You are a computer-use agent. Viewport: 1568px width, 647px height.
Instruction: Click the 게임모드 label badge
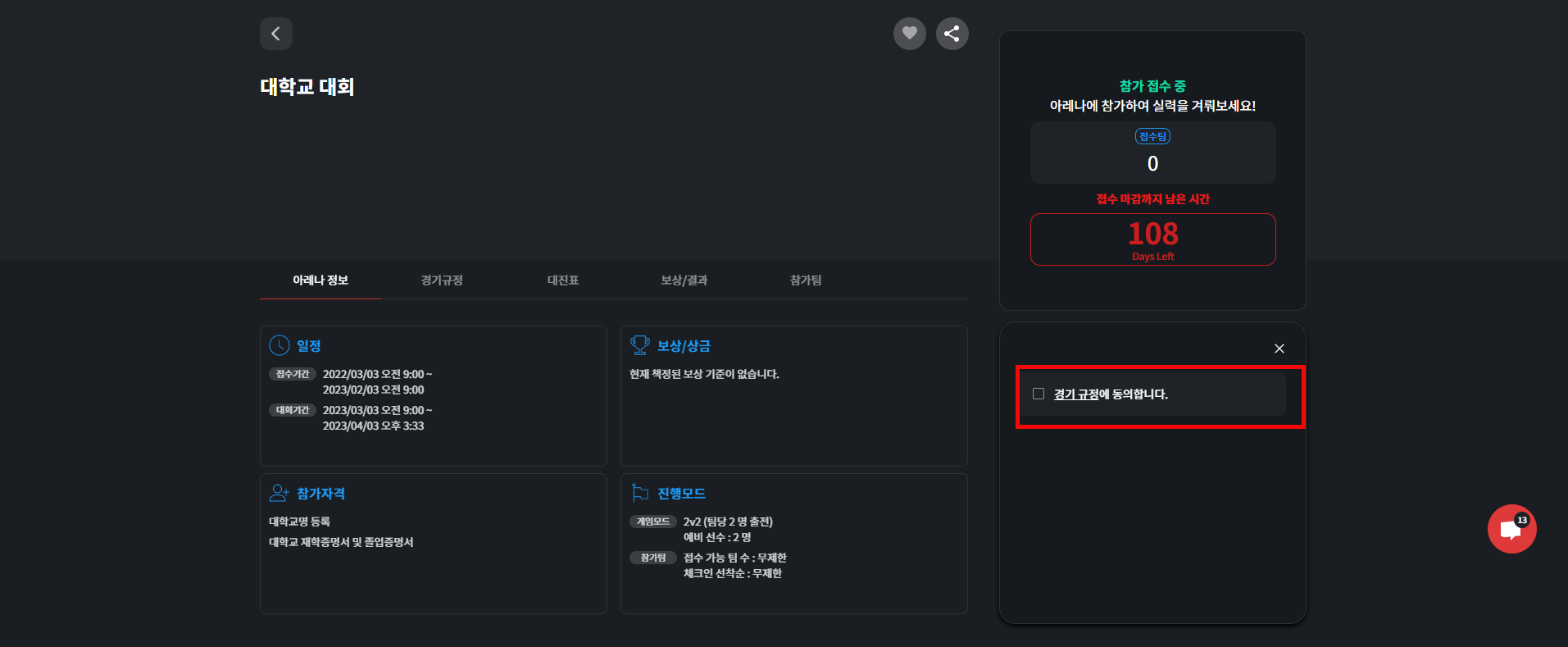pos(653,522)
